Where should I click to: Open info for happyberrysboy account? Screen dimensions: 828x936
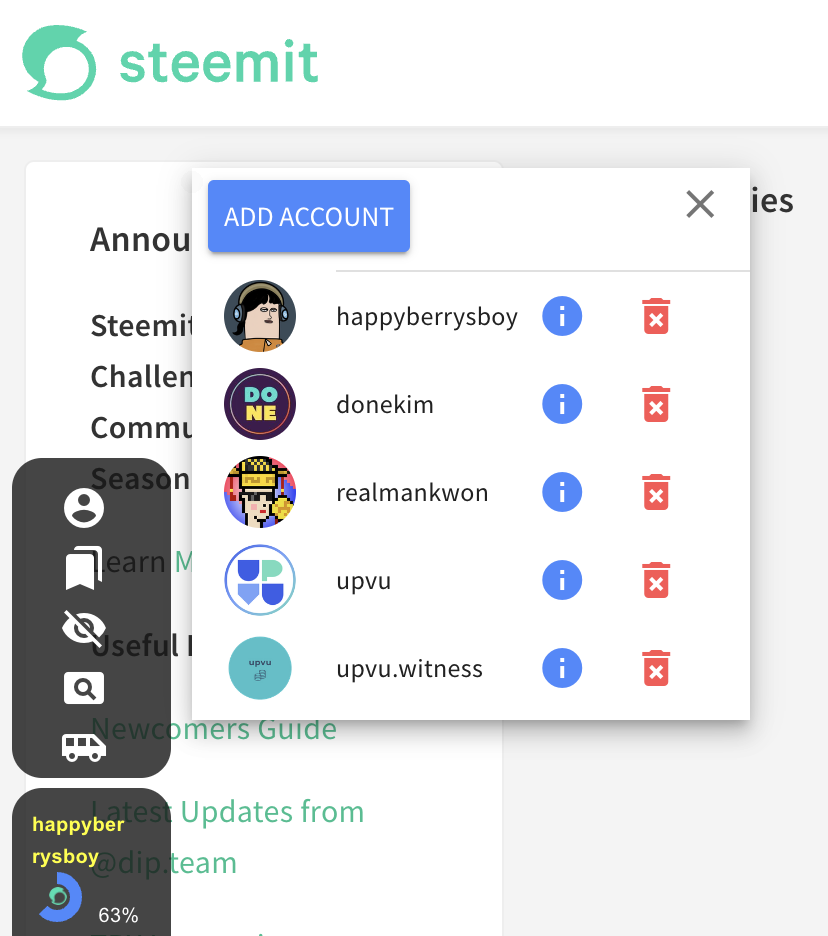tap(562, 316)
